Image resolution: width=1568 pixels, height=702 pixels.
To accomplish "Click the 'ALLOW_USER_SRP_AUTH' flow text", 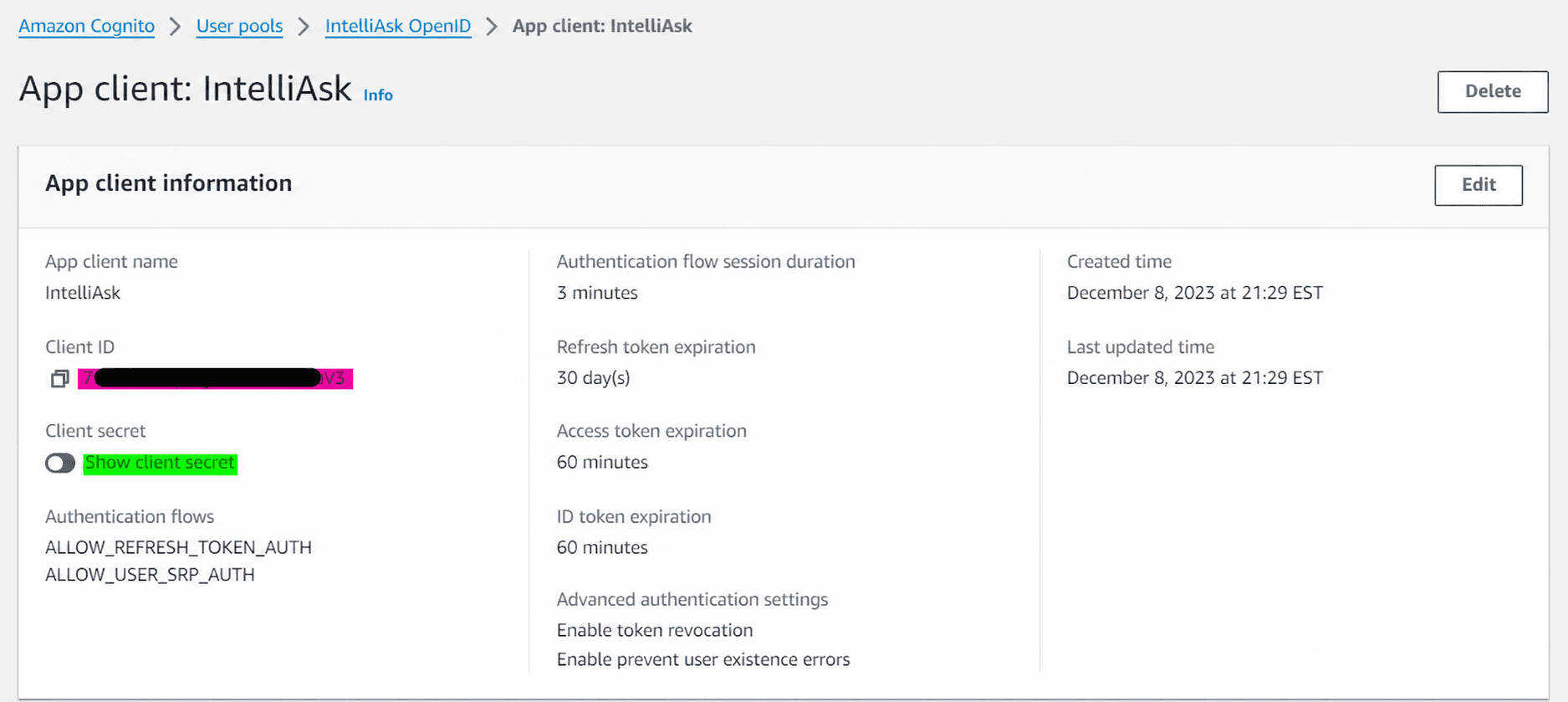I will (x=150, y=575).
